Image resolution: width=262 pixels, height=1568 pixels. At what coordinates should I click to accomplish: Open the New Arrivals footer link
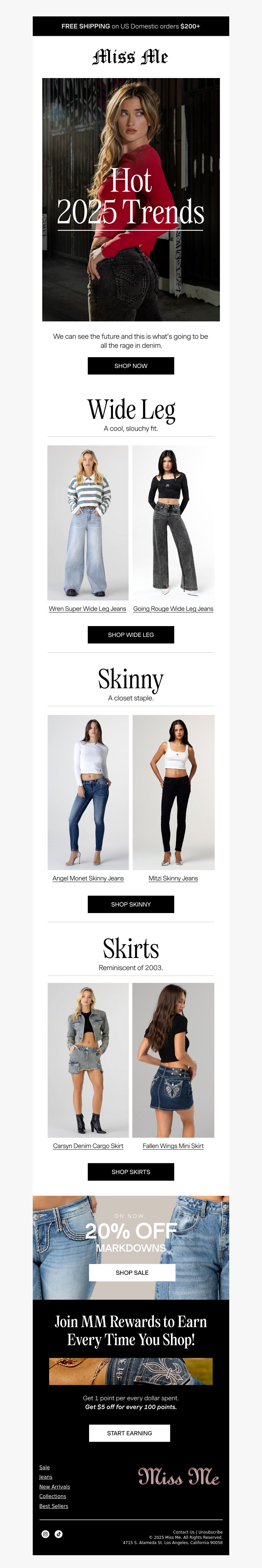[55, 1486]
